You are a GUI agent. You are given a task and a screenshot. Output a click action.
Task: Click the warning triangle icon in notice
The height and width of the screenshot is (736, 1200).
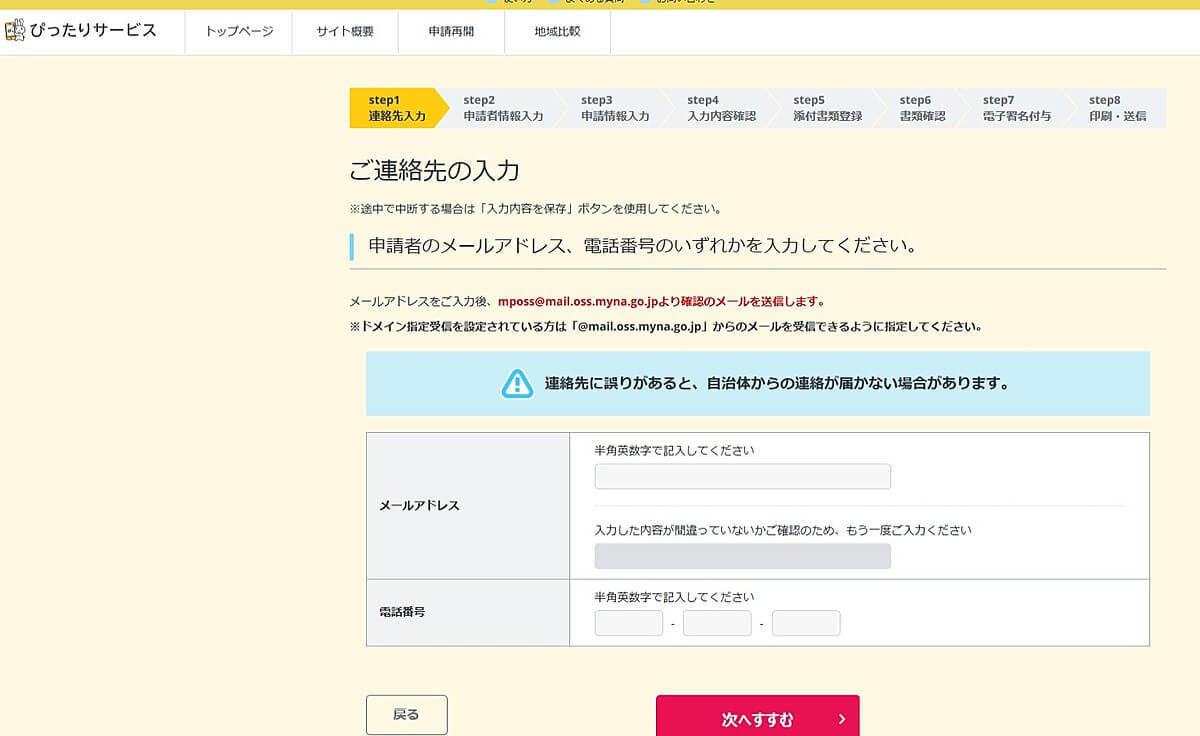point(517,384)
